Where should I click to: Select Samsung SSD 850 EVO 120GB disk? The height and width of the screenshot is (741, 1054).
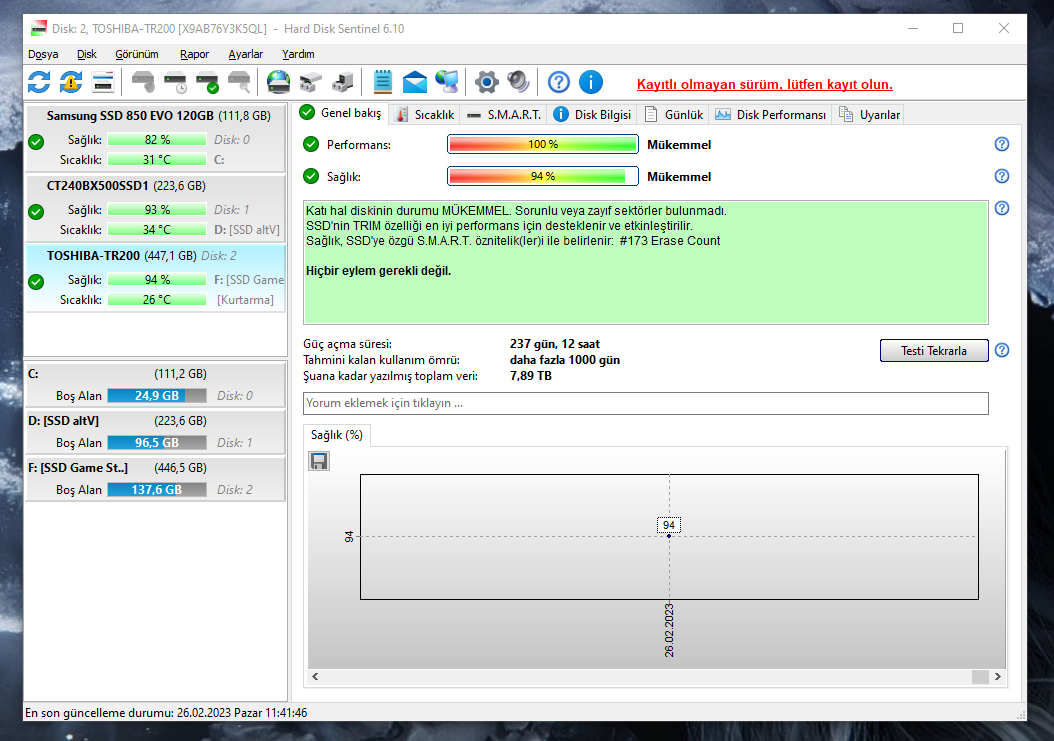click(x=156, y=138)
